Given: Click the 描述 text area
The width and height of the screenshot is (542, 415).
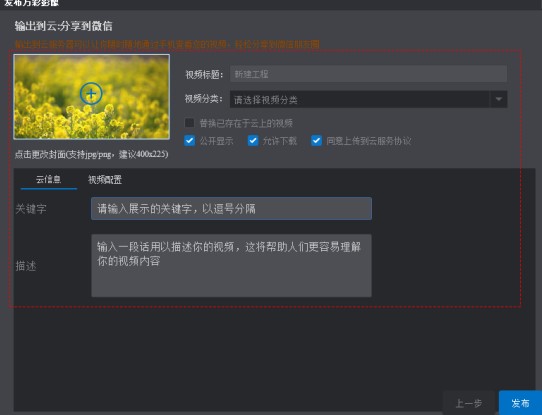Looking at the screenshot, I should [232, 265].
